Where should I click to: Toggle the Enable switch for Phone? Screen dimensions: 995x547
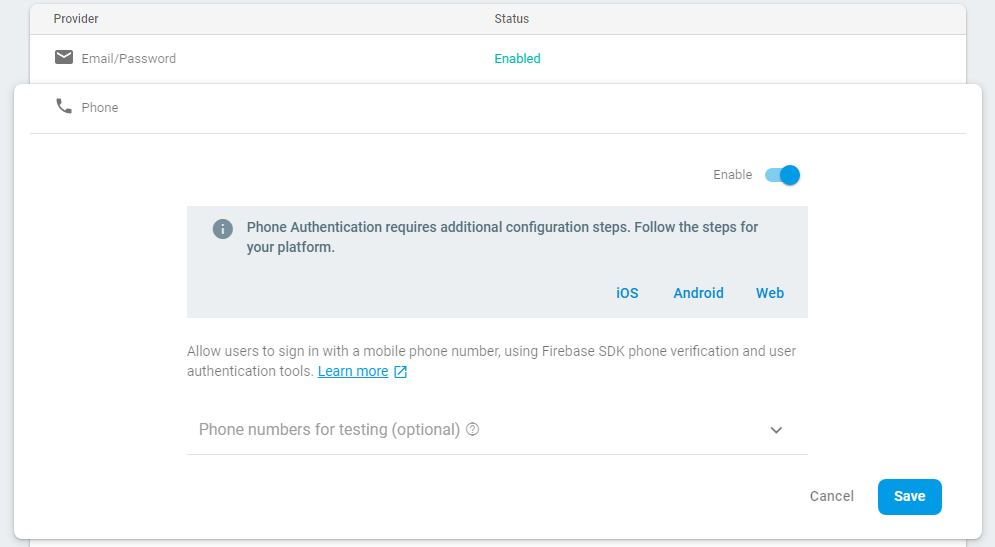point(782,175)
